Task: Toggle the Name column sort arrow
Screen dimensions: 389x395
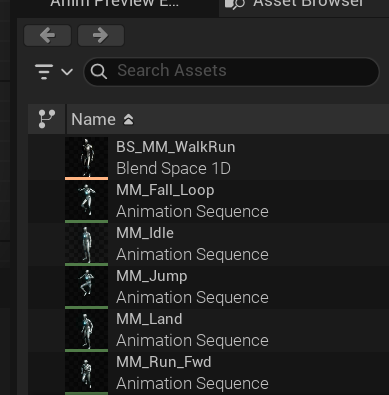Action: (x=128, y=120)
